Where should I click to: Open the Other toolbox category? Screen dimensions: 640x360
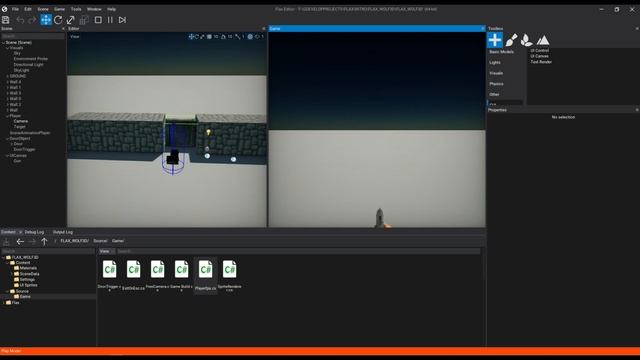point(494,94)
